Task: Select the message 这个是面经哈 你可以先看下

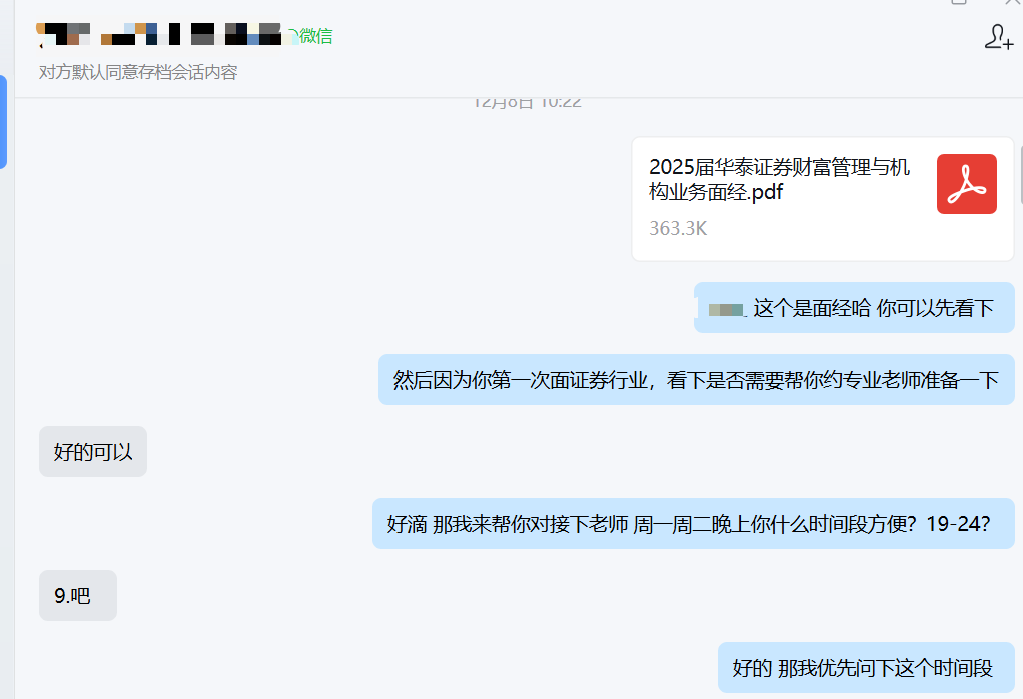Action: click(854, 307)
